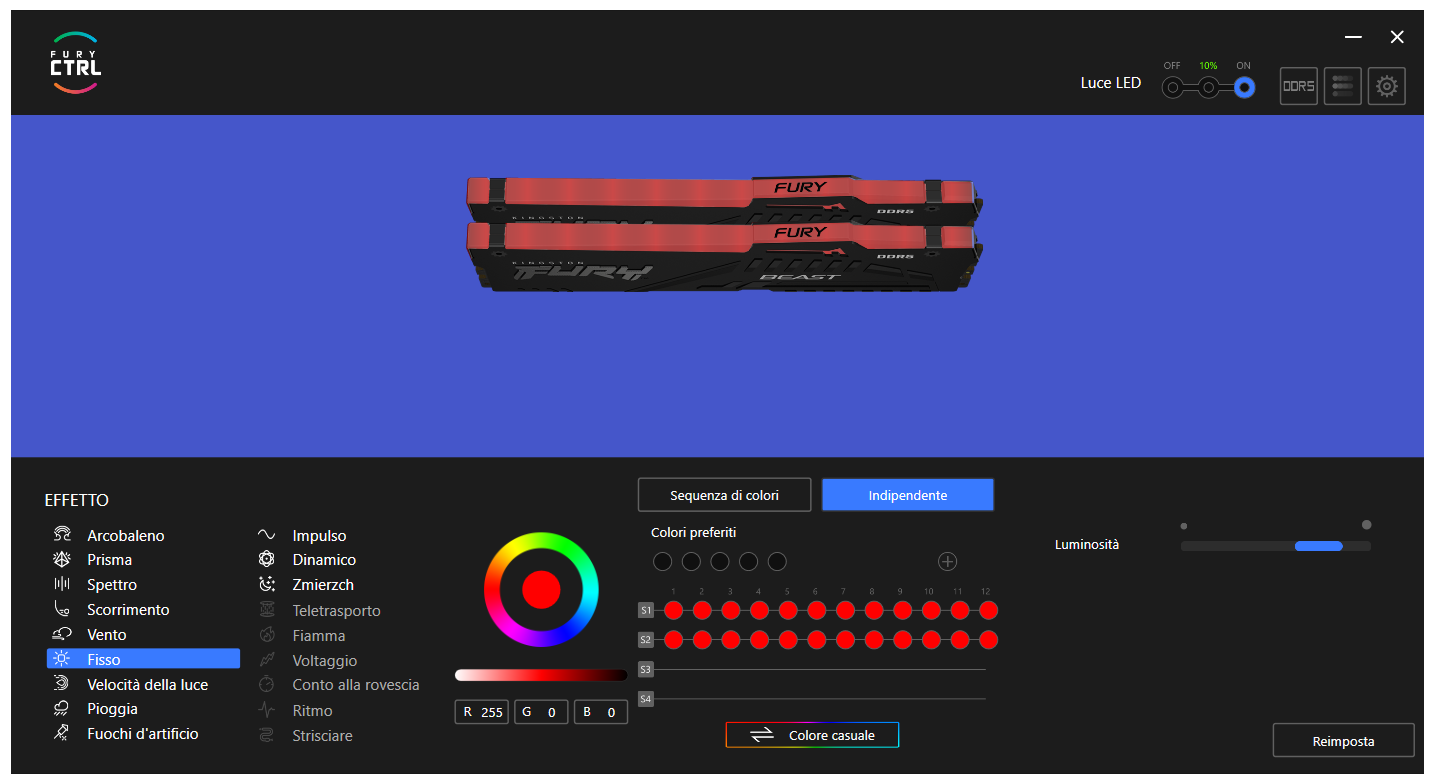The height and width of the screenshot is (776, 1432).
Task: Click the FURY CTRL logo
Action: [76, 62]
